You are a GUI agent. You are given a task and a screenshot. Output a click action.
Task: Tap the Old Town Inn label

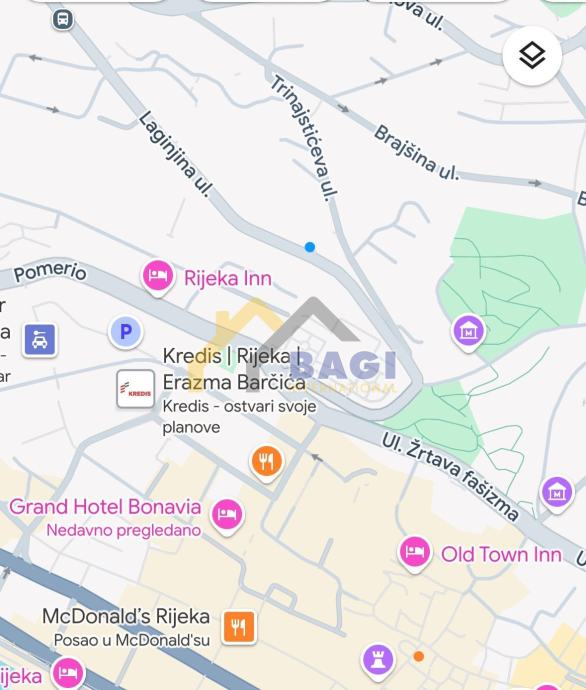click(501, 554)
